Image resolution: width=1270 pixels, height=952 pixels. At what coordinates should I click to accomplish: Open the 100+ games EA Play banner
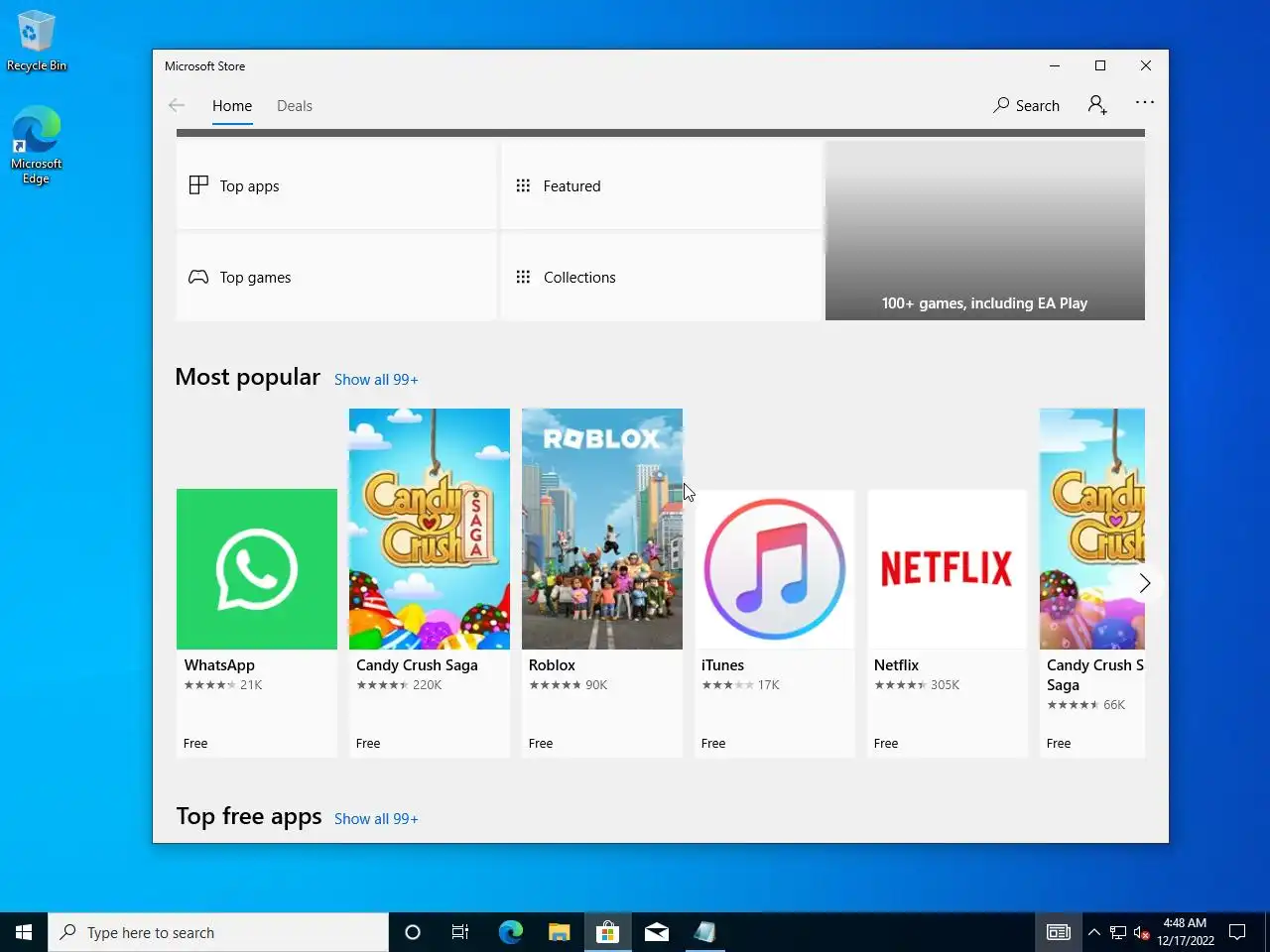coord(985,230)
